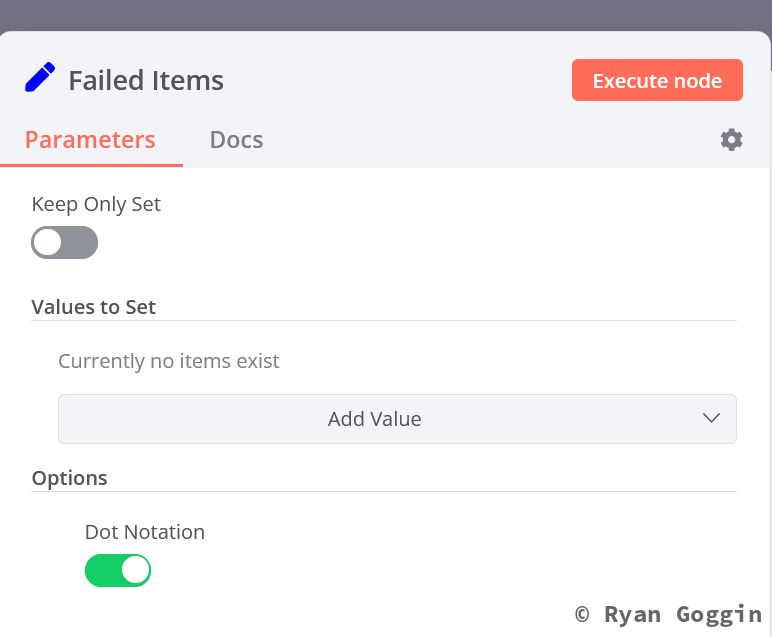Click the green Dot Notation switch track
Image resolution: width=772 pixels, height=637 pixels.
[103, 570]
